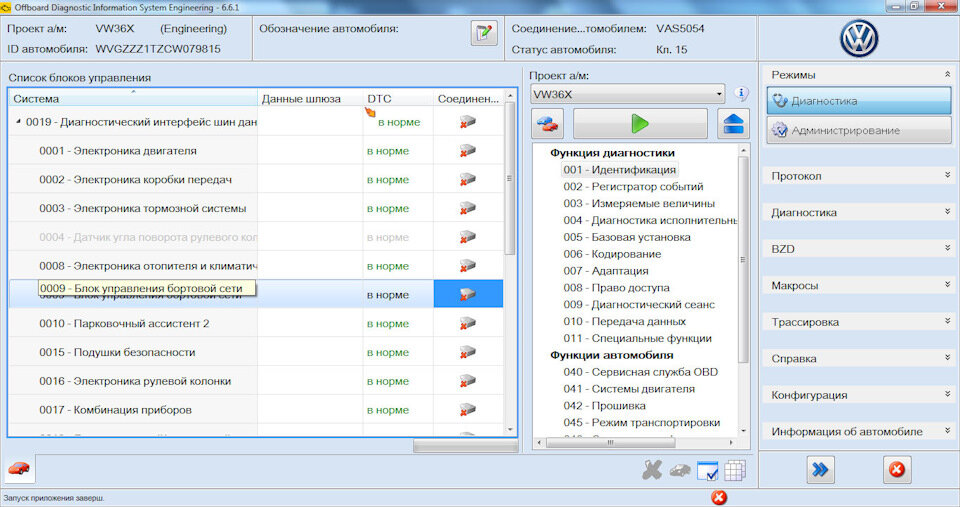This screenshot has width=960, height=507.
Task: Collapse the Режимы panel chevron
Action: (x=947, y=74)
